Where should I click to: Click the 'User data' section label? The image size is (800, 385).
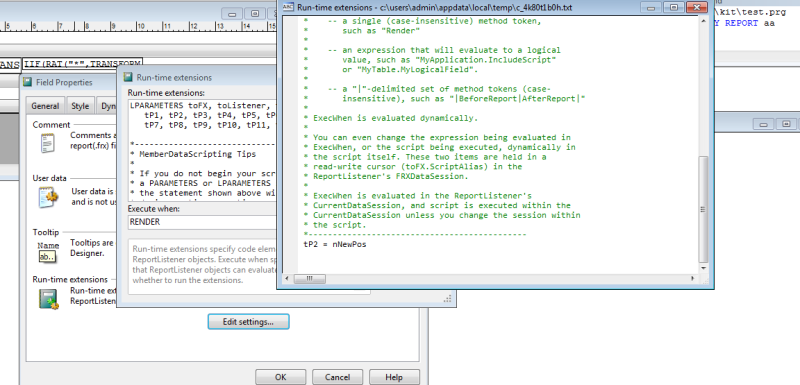coord(49,178)
